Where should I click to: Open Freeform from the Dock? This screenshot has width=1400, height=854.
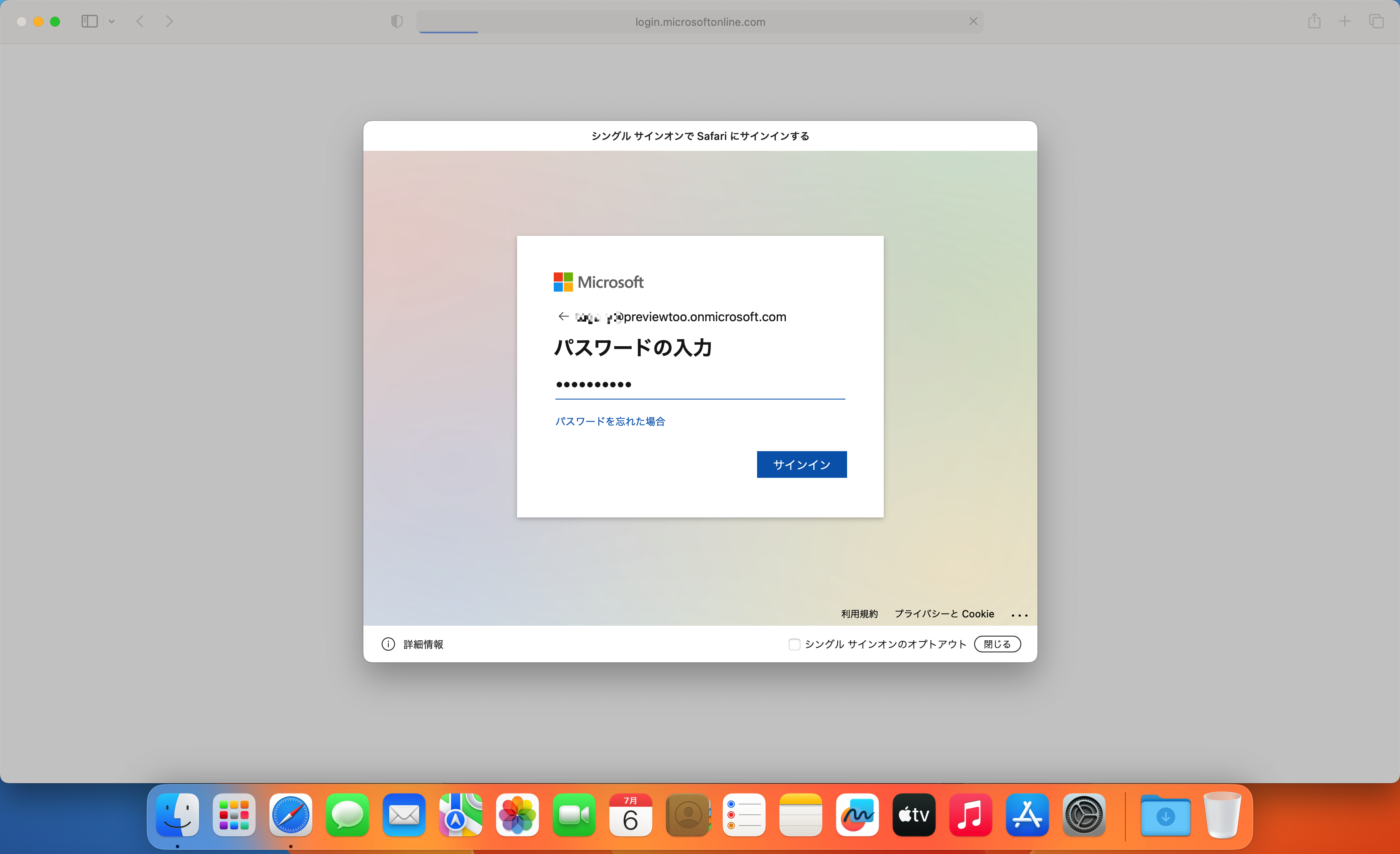coord(857,815)
